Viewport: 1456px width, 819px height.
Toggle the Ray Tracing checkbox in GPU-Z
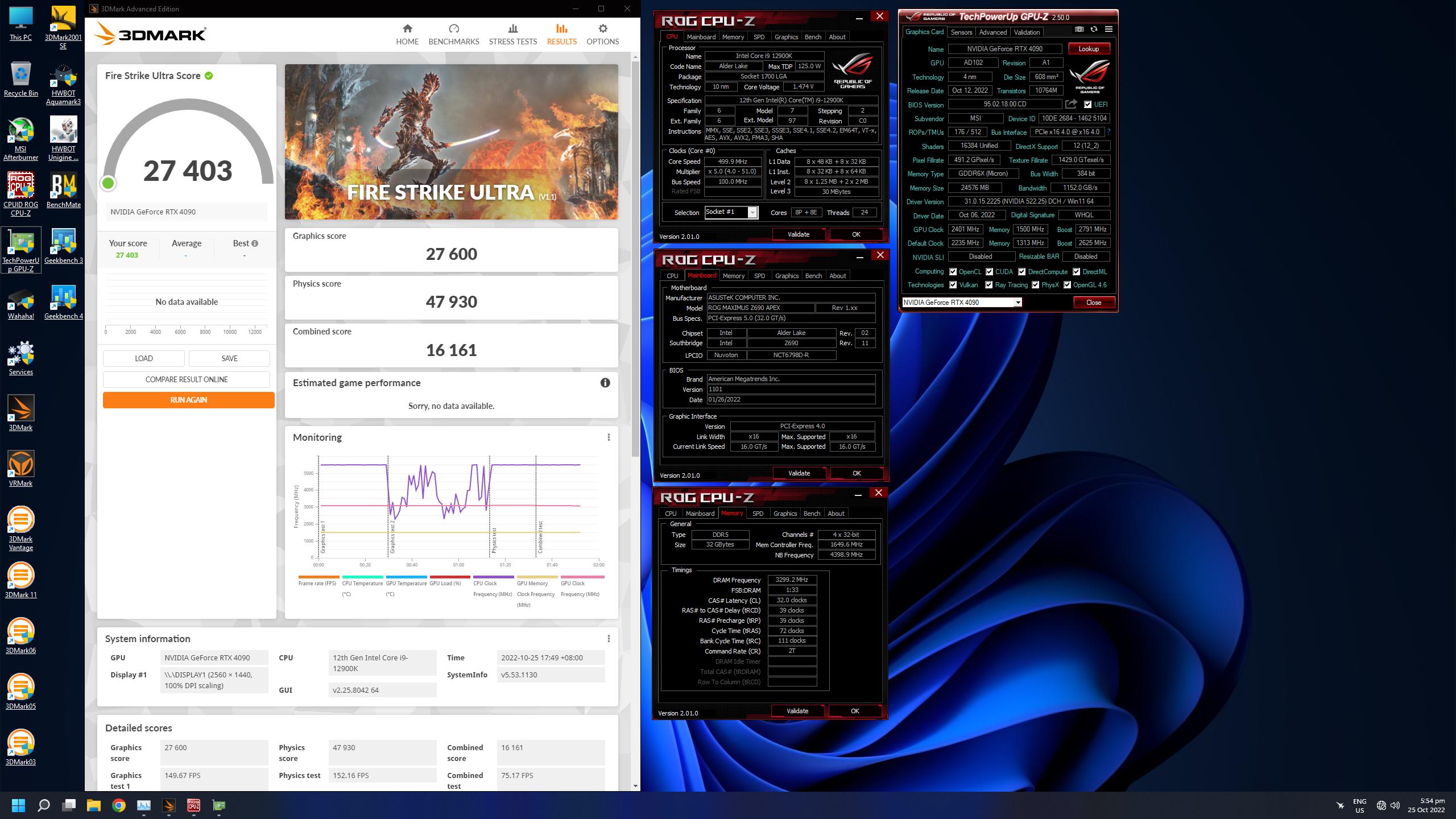[x=989, y=285]
